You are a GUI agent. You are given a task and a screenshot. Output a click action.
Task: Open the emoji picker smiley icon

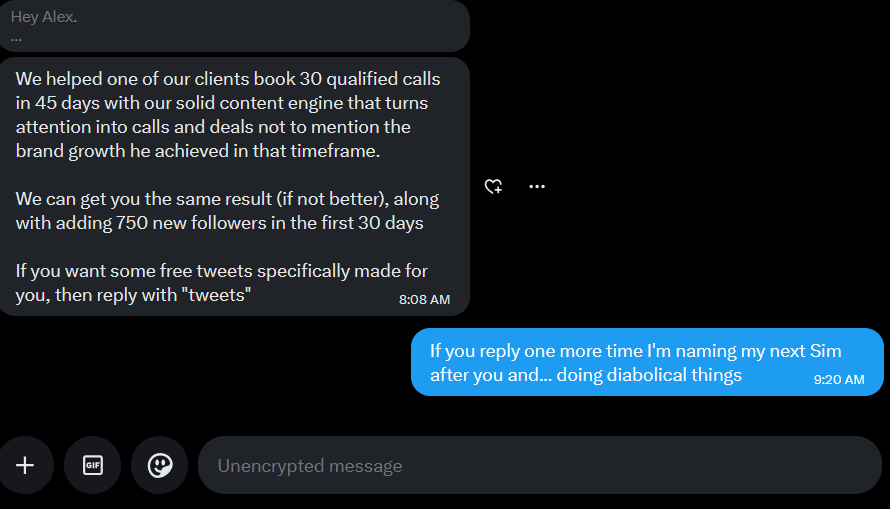point(159,465)
